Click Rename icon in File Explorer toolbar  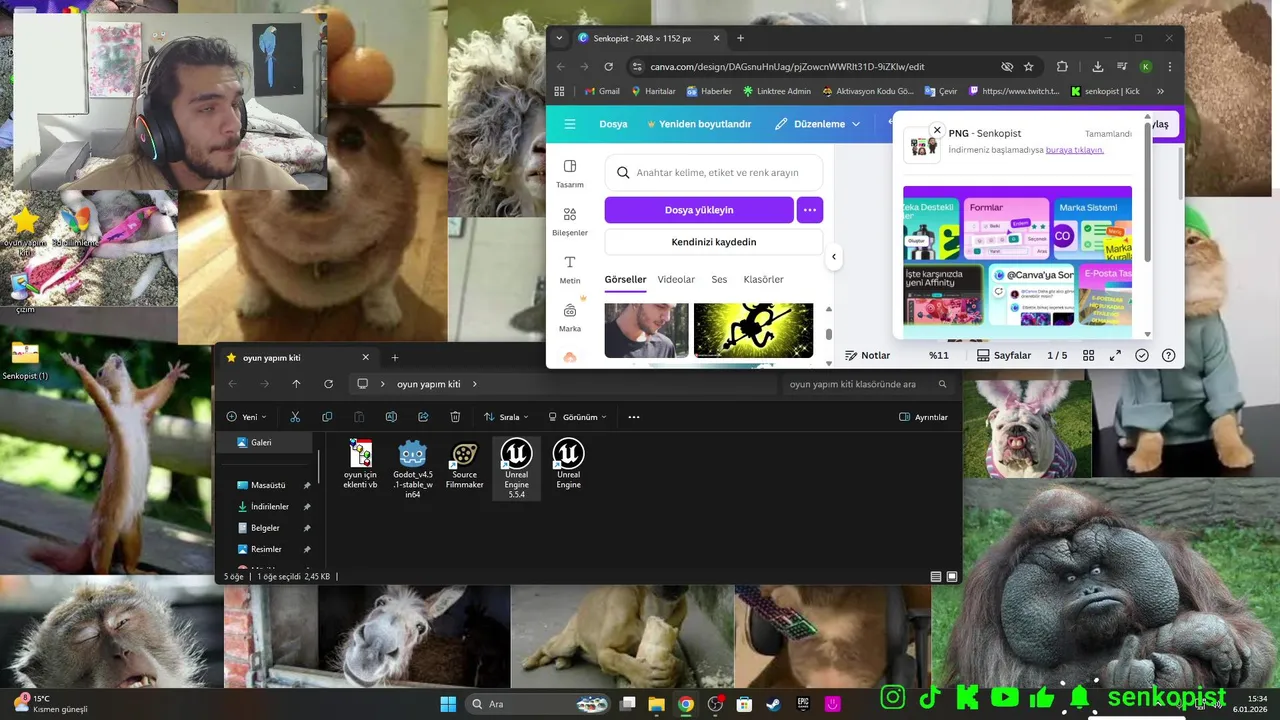[x=391, y=417]
